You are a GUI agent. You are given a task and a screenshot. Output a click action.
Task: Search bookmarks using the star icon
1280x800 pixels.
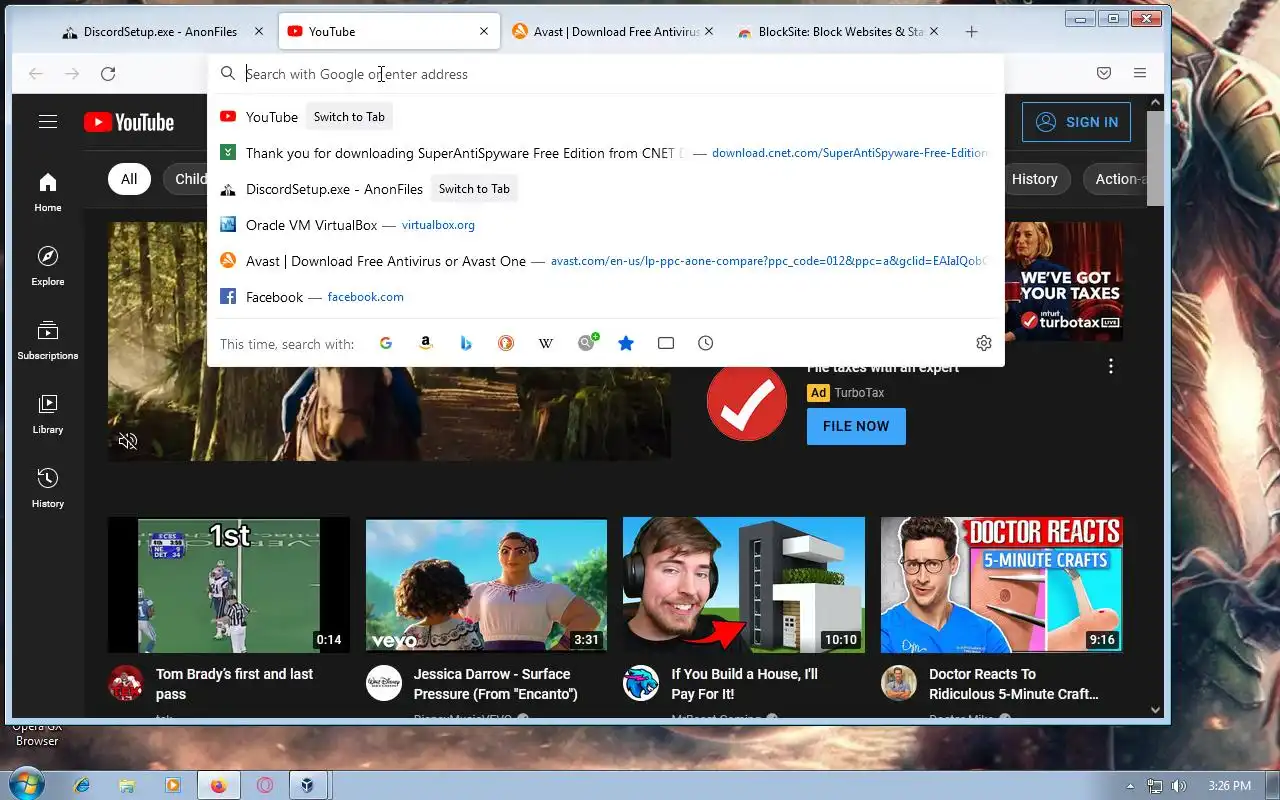coord(626,343)
